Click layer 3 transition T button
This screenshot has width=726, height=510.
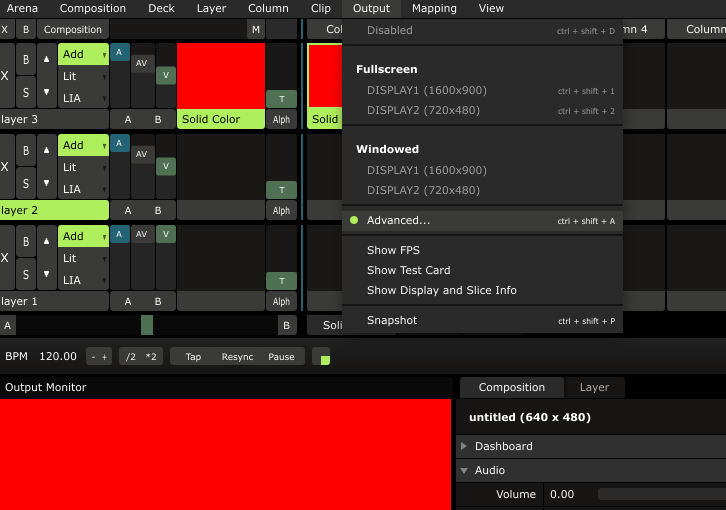[x=281, y=99]
